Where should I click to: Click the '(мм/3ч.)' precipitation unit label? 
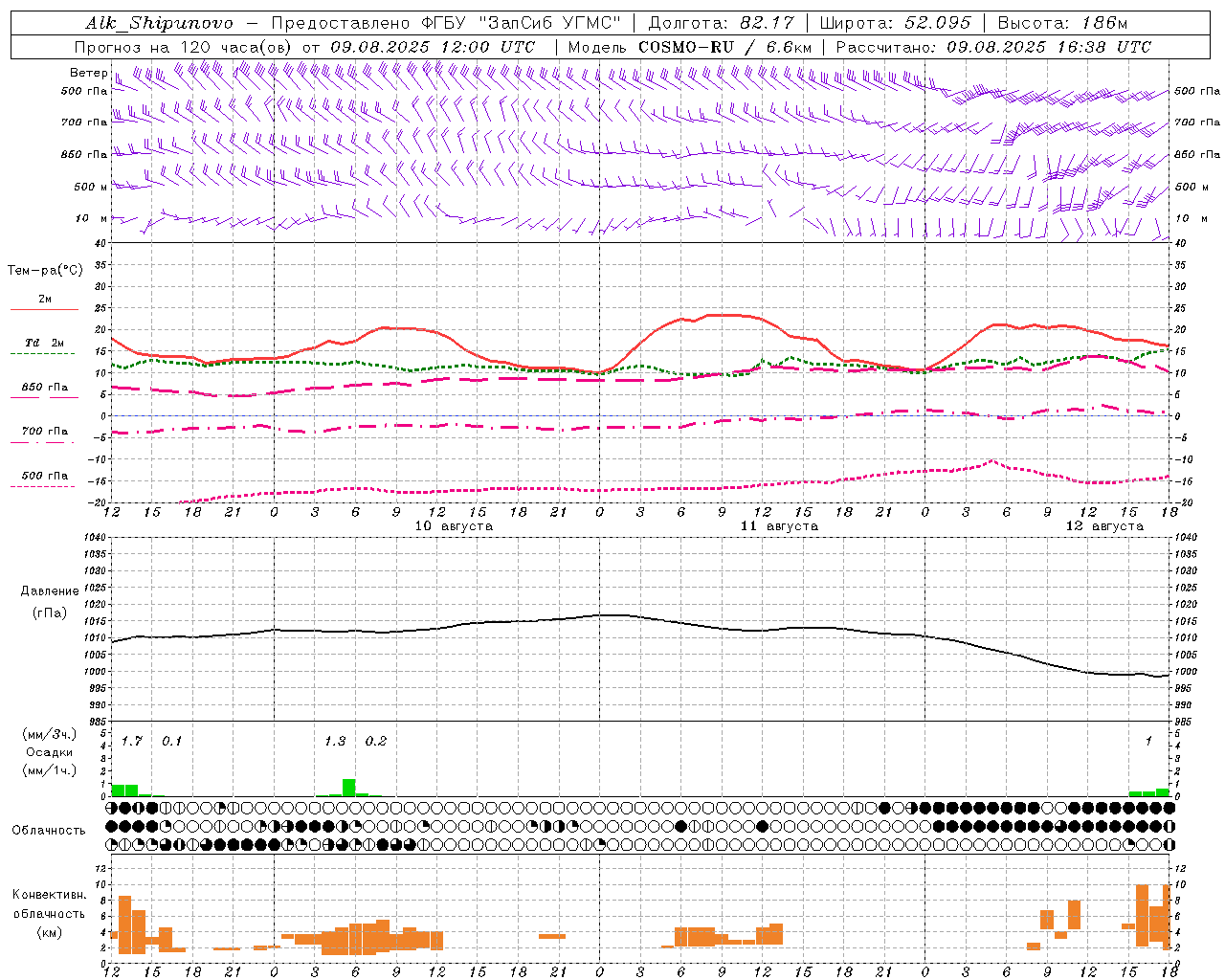click(50, 734)
